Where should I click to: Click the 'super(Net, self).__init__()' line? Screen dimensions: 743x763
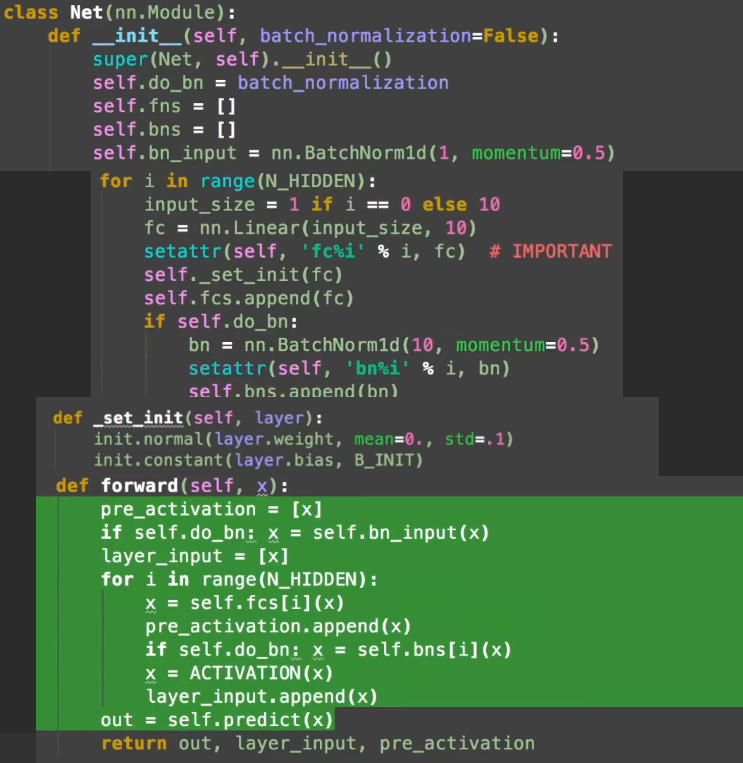tap(242, 59)
